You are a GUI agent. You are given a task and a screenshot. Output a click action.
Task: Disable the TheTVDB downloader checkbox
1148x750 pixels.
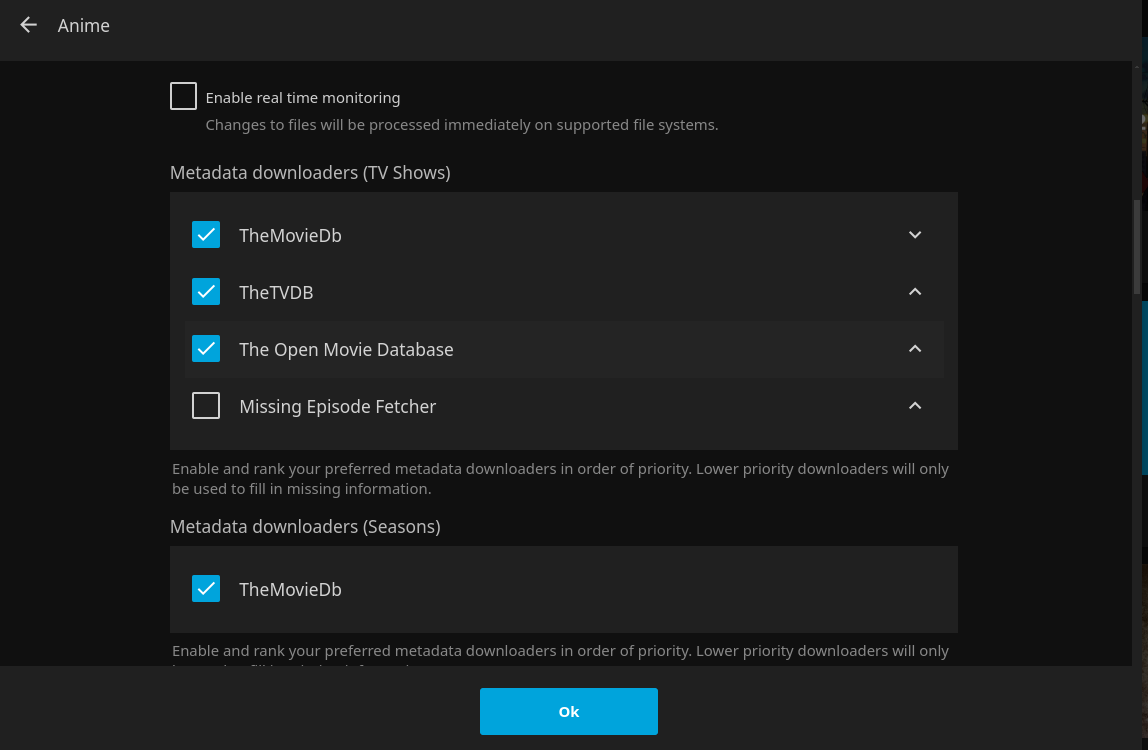206,292
